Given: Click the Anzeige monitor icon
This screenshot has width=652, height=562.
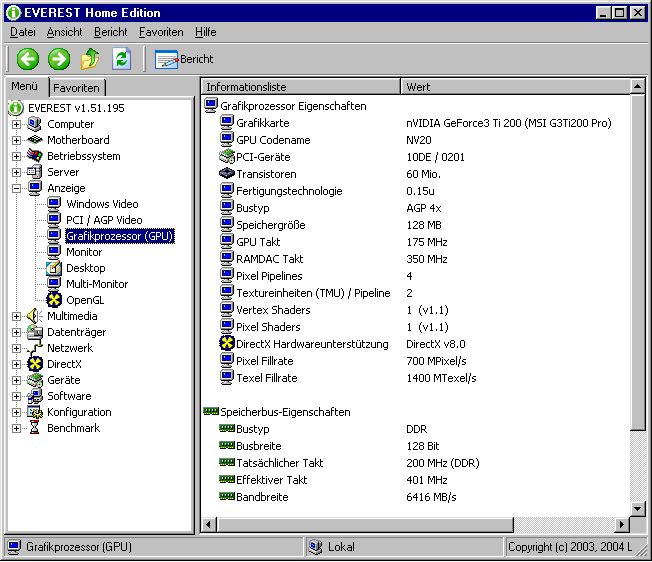Looking at the screenshot, I should (x=35, y=188).
